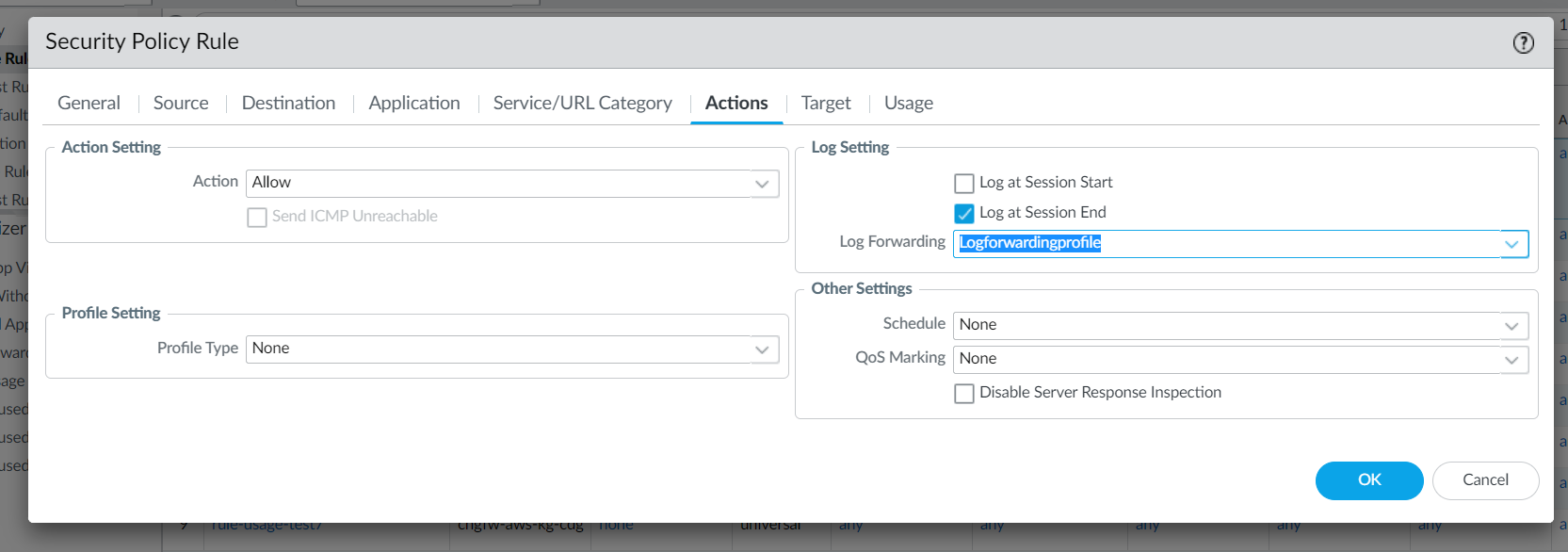Select the Application tab

414,103
